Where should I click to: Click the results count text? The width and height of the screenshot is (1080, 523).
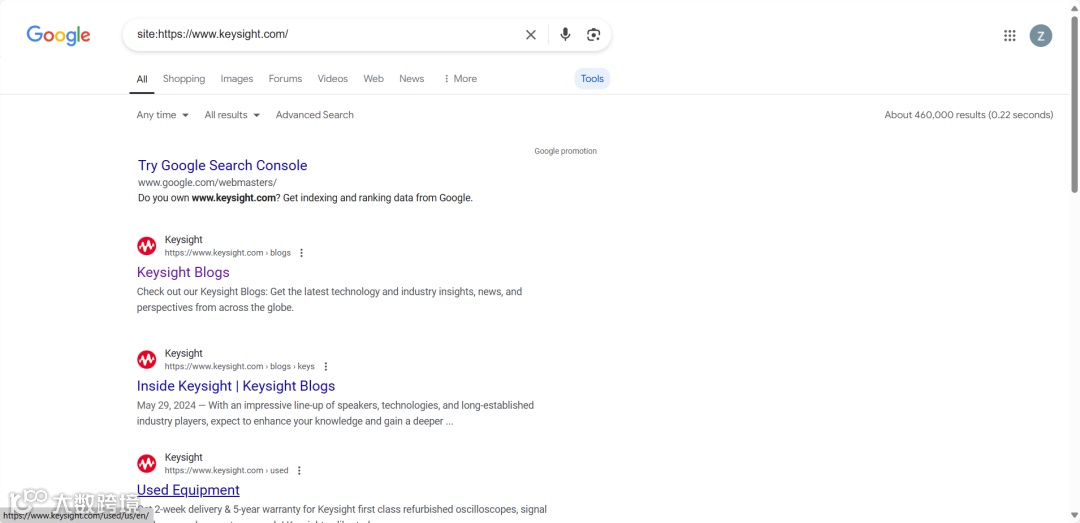[968, 115]
